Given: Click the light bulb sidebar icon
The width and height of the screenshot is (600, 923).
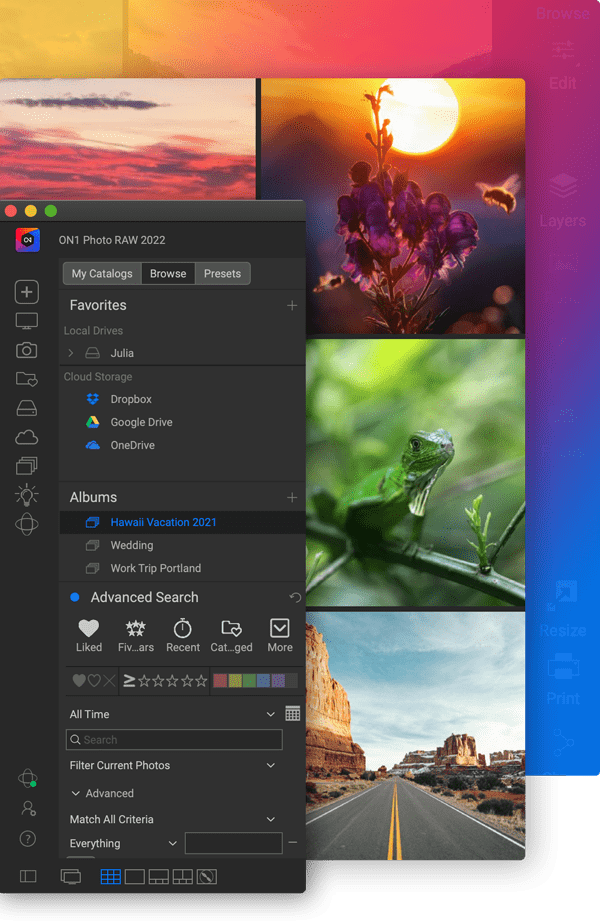Looking at the screenshot, I should point(26,495).
